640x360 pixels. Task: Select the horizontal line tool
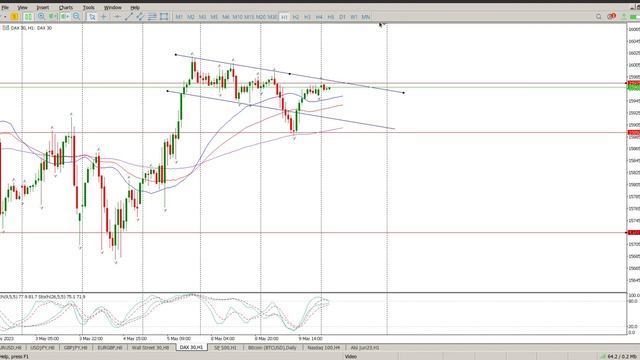(x=117, y=17)
